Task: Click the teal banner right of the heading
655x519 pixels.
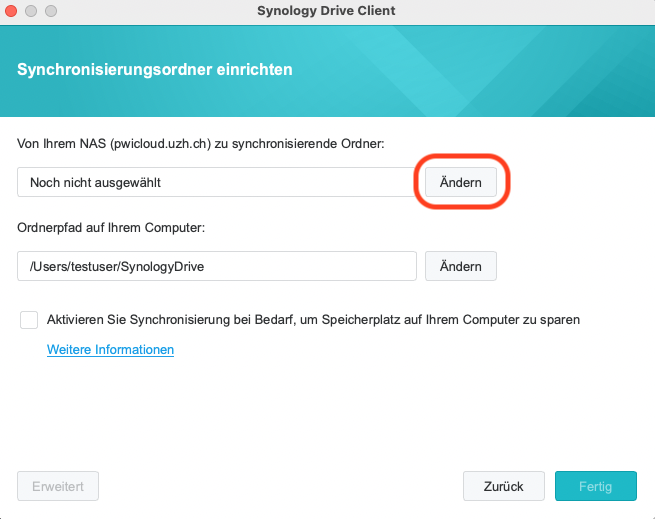Action: pyautogui.click(x=472, y=71)
